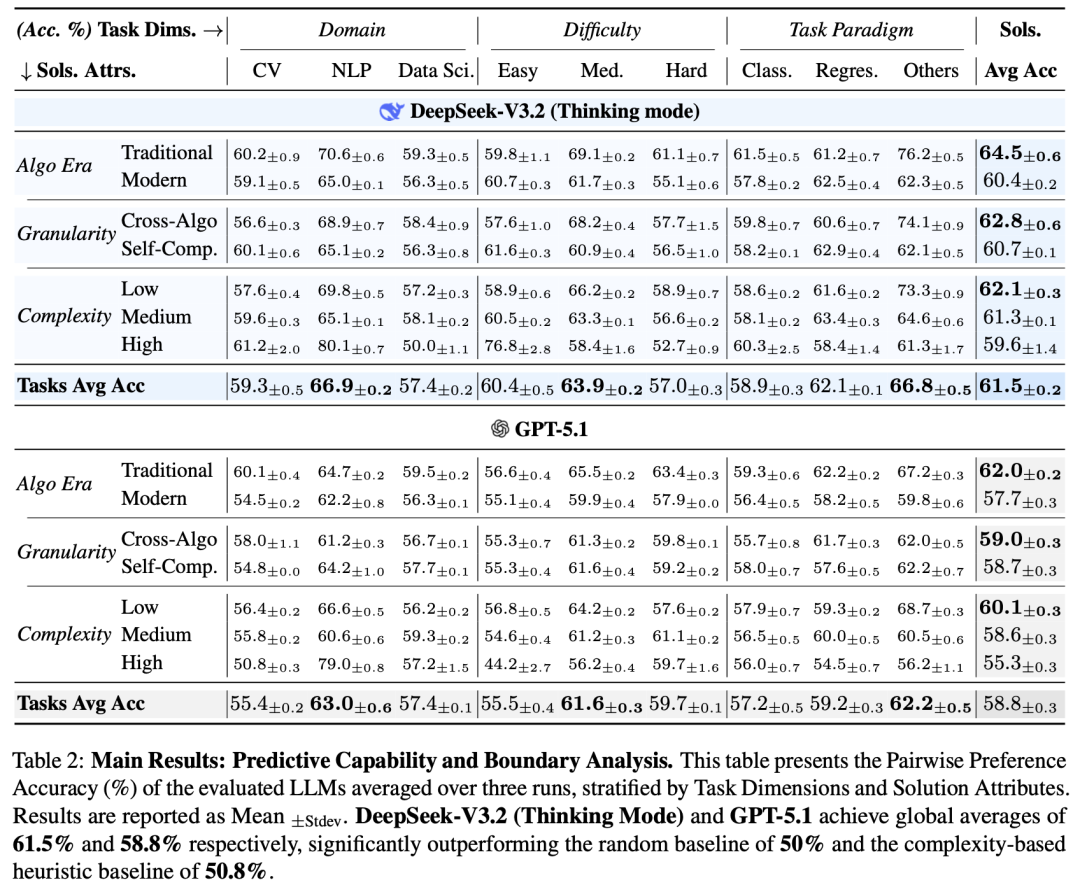Click the DeepSeek whale logo icon
The height and width of the screenshot is (885, 1080).
pos(391,112)
